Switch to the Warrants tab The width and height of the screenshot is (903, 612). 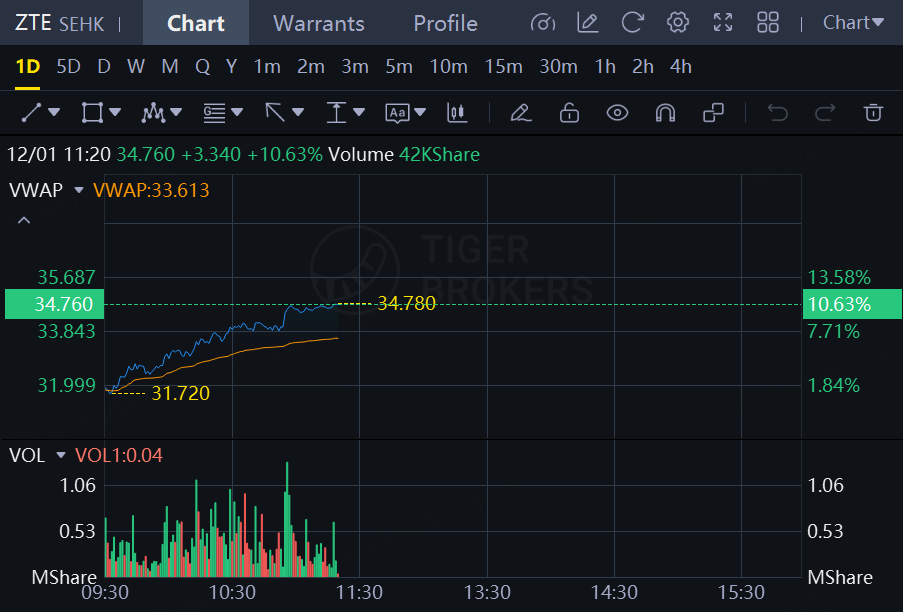coord(319,23)
